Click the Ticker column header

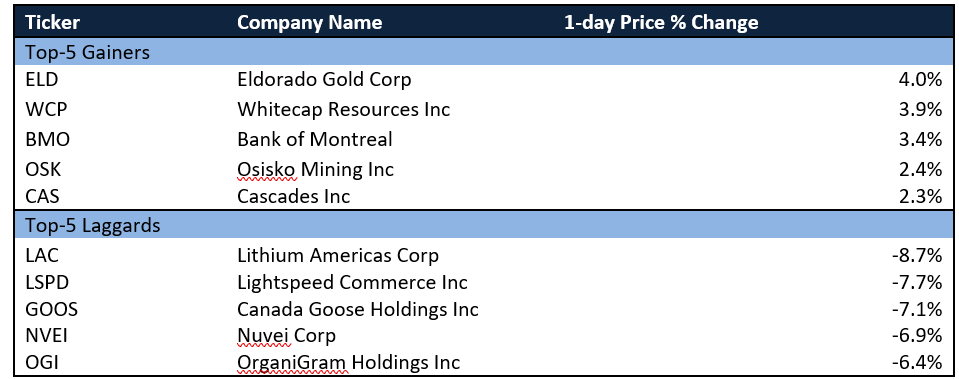(53, 23)
